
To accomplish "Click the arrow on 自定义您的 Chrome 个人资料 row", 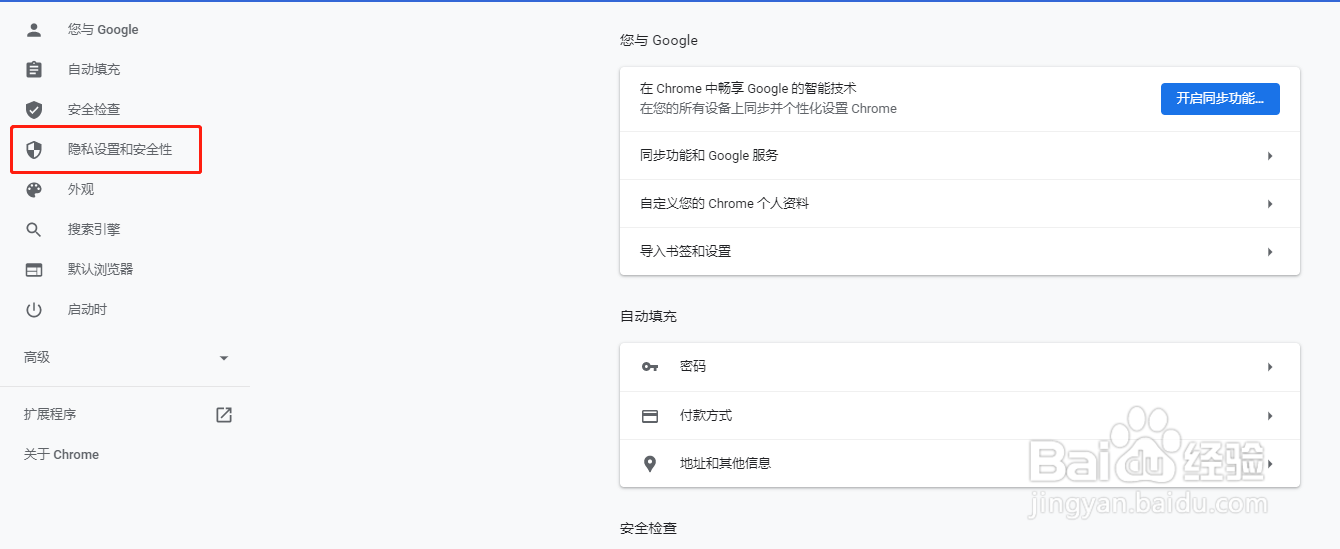I will 1270,204.
